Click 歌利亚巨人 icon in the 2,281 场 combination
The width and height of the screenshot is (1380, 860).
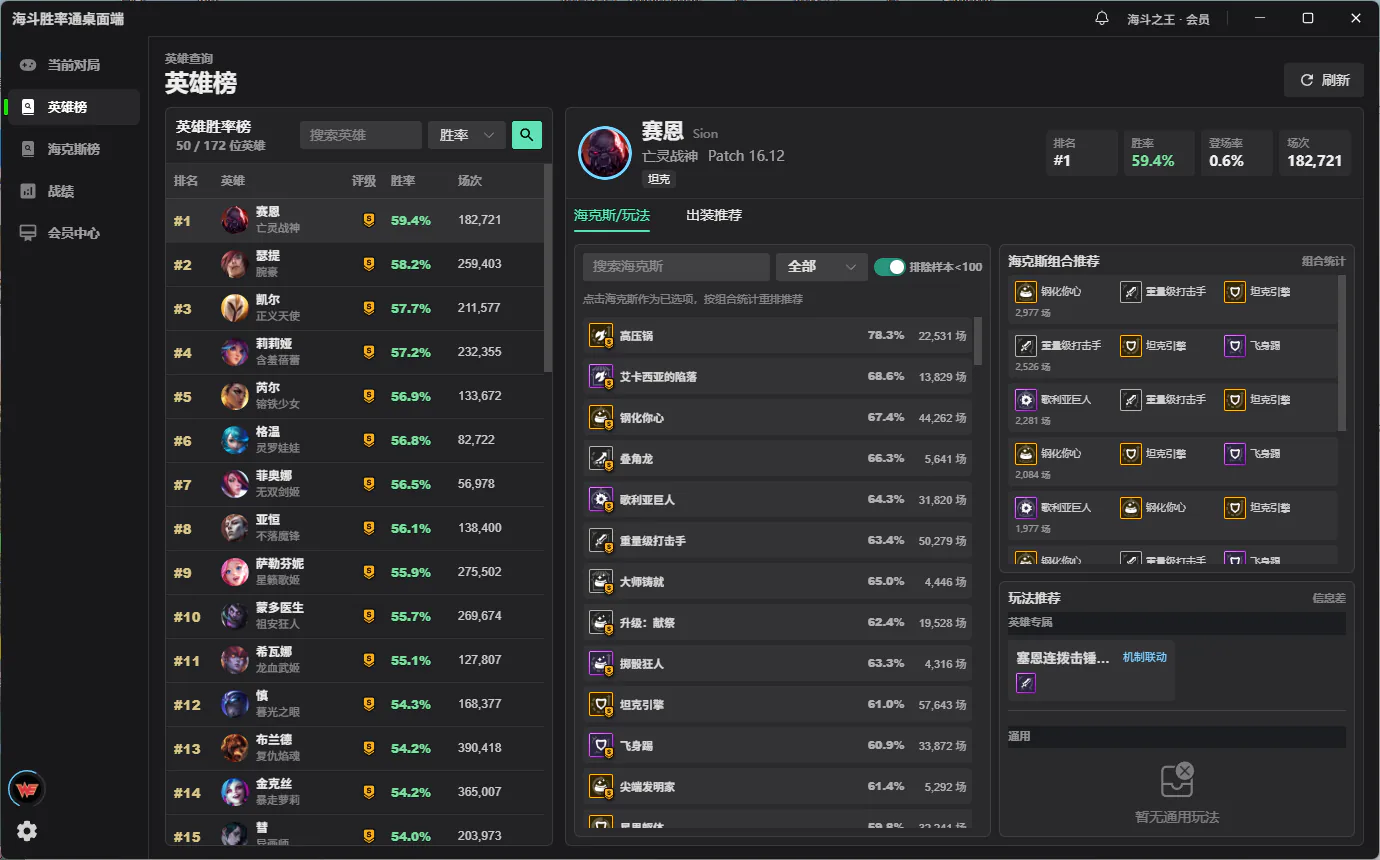[x=1026, y=400]
